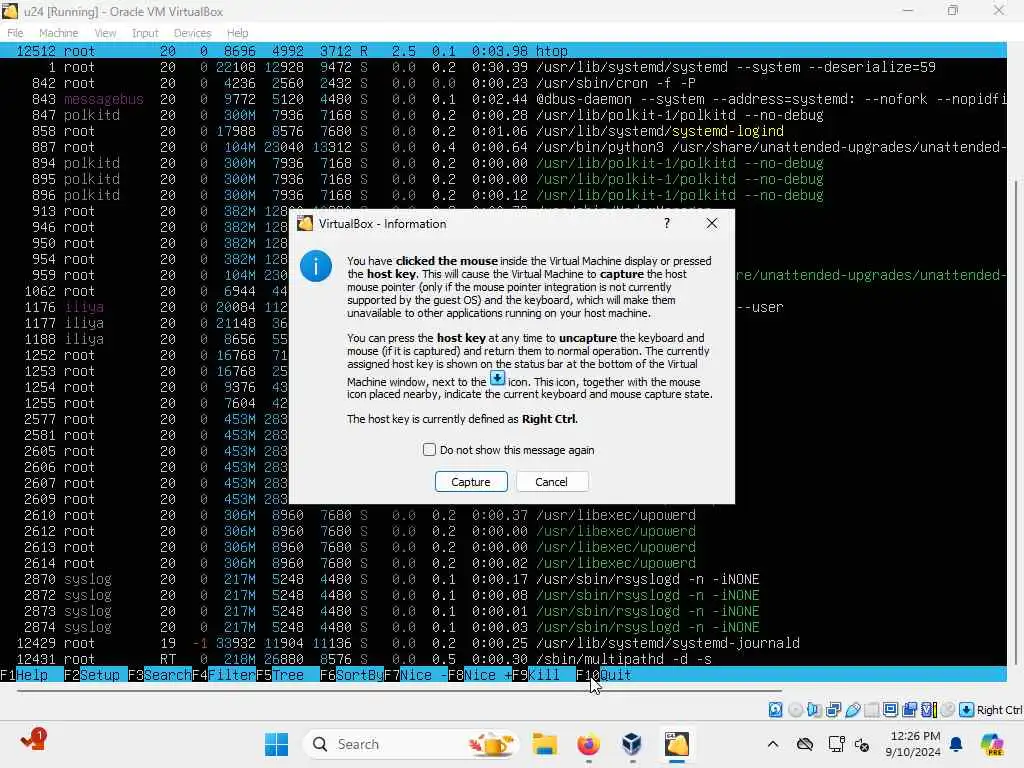Open the File menu
The height and width of the screenshot is (768, 1024).
(15, 33)
